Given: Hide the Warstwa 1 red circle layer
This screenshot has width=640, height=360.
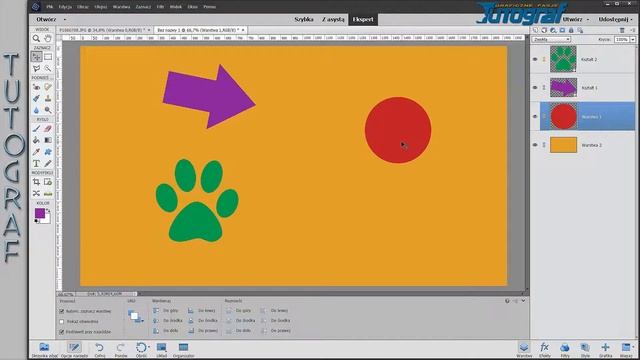Looking at the screenshot, I should click(x=535, y=116).
